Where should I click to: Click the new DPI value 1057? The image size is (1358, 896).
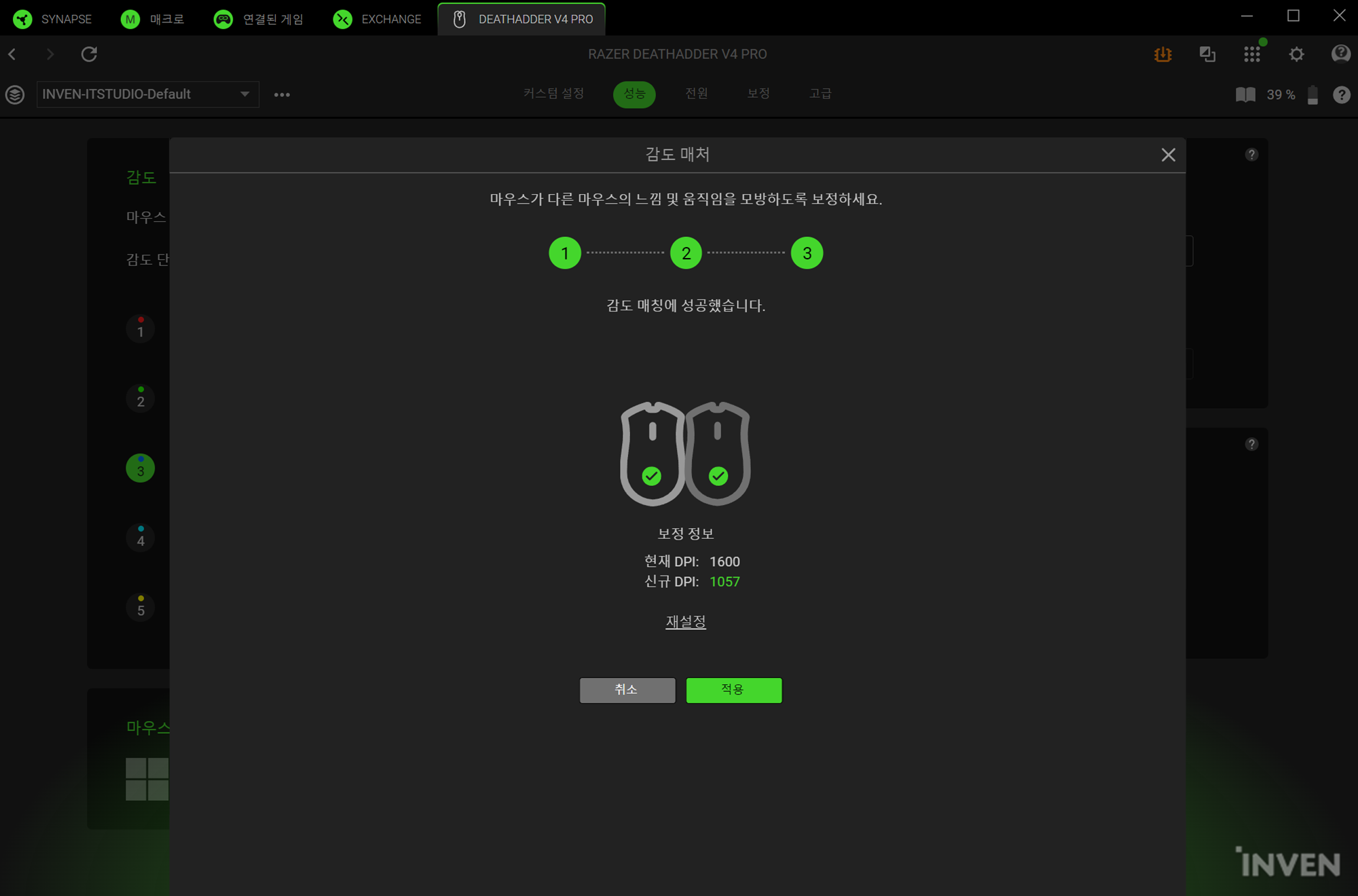point(724,582)
